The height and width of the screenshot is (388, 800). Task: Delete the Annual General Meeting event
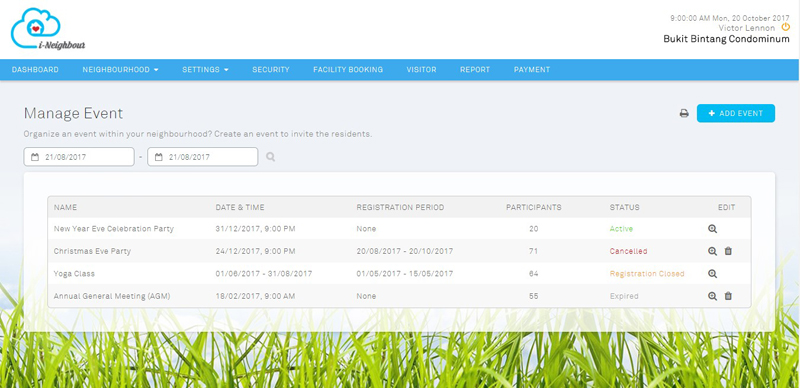tap(728, 296)
